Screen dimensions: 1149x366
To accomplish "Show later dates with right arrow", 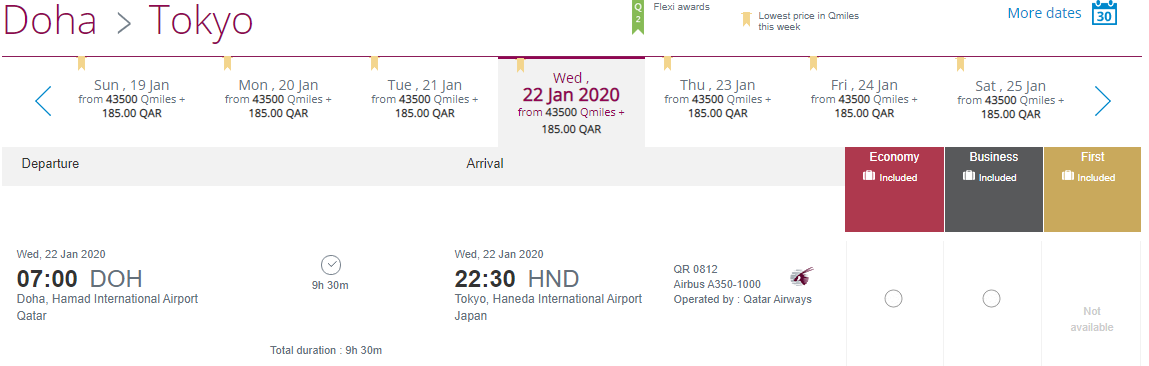I will [1103, 101].
